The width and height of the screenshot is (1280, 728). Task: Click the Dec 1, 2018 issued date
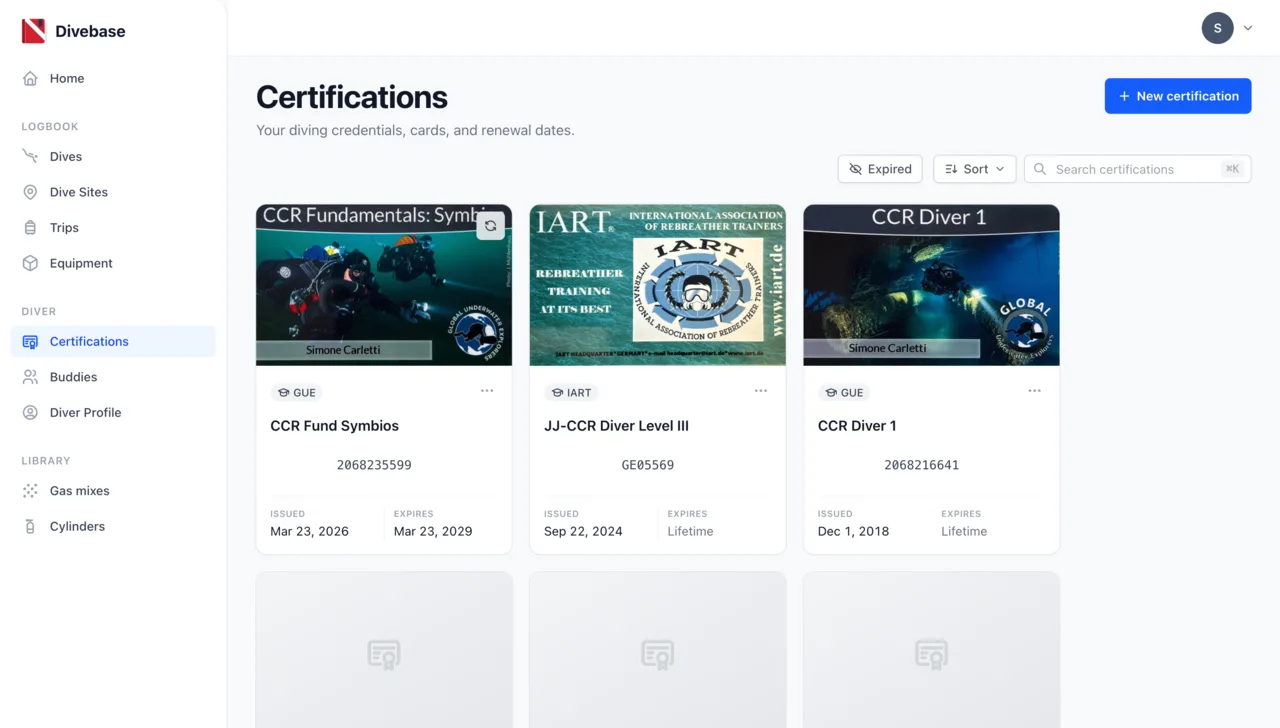pos(853,531)
